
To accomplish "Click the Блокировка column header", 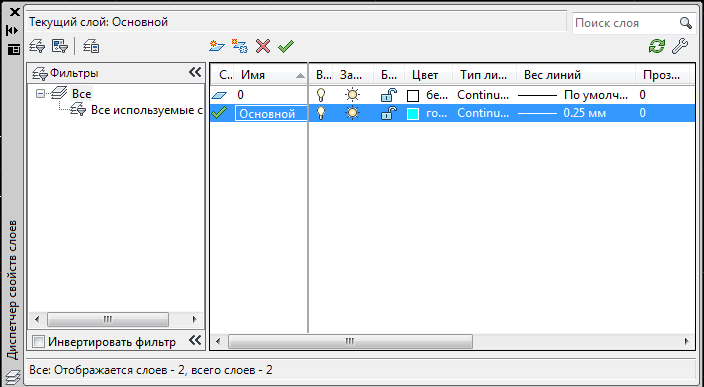I will tap(389, 75).
